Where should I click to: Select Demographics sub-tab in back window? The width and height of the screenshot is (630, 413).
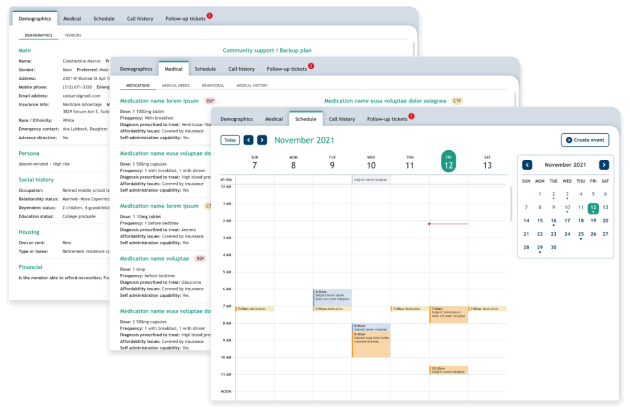[x=39, y=35]
